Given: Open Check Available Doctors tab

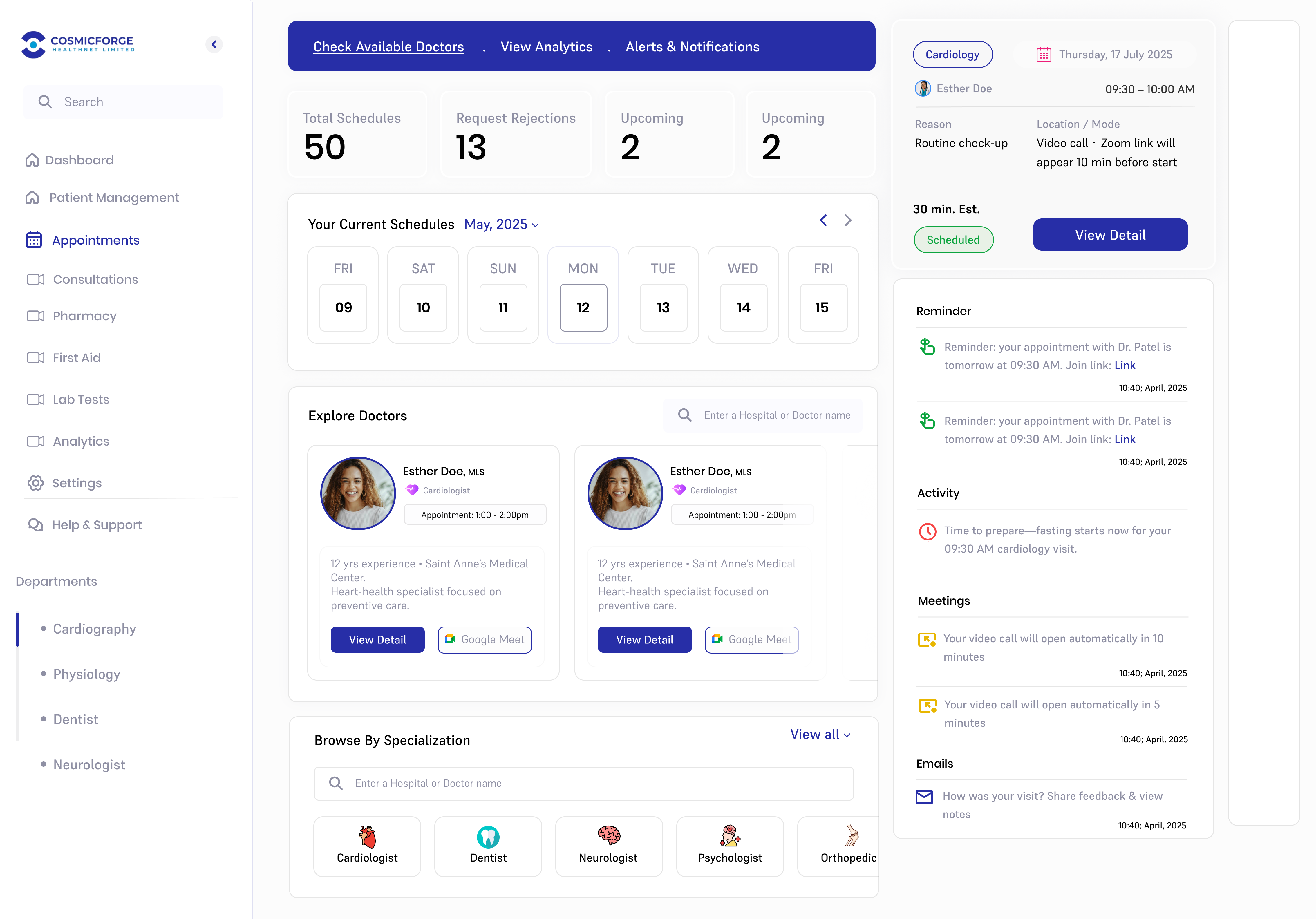Looking at the screenshot, I should coord(388,46).
